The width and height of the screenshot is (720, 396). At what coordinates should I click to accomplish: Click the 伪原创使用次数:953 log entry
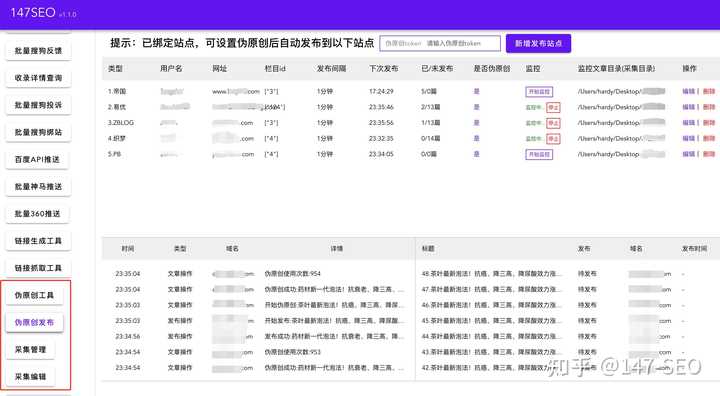[292, 352]
